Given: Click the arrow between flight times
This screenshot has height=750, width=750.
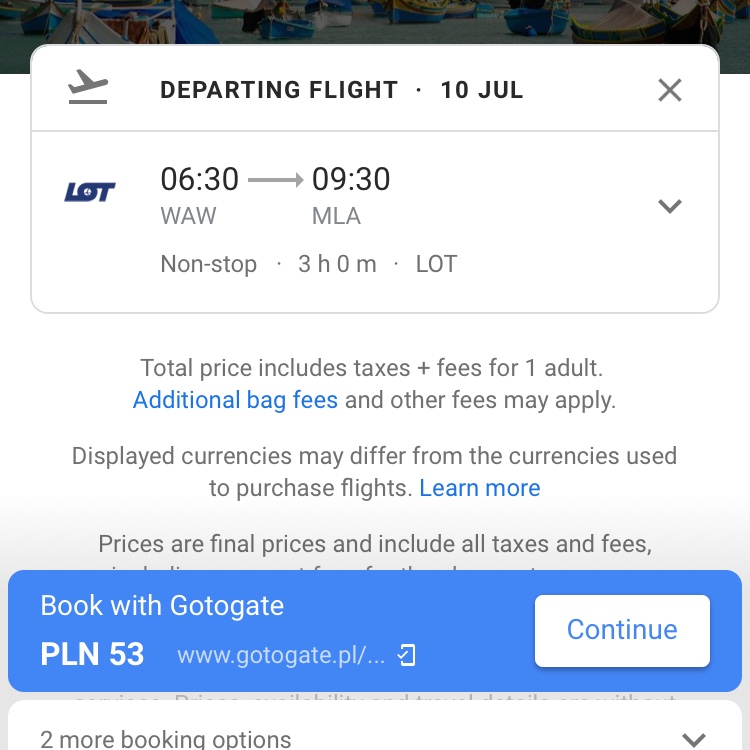Looking at the screenshot, I should [x=276, y=180].
